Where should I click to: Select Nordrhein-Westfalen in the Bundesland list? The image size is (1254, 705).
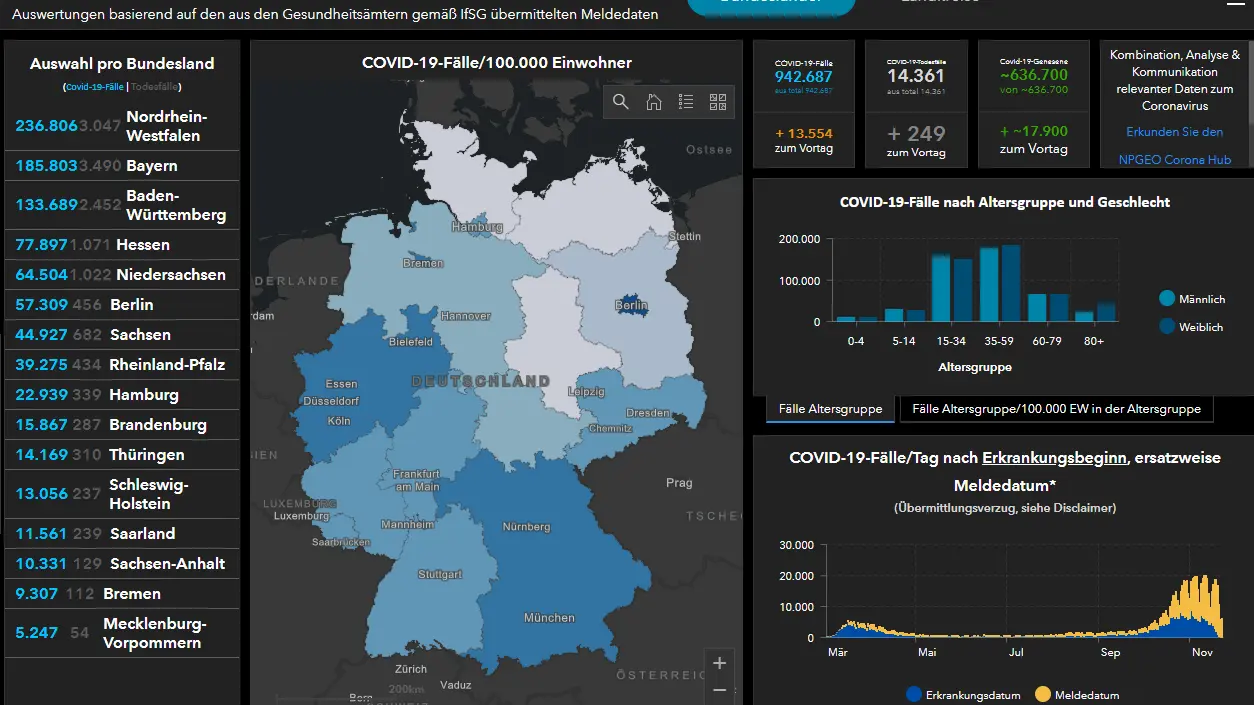(122, 126)
